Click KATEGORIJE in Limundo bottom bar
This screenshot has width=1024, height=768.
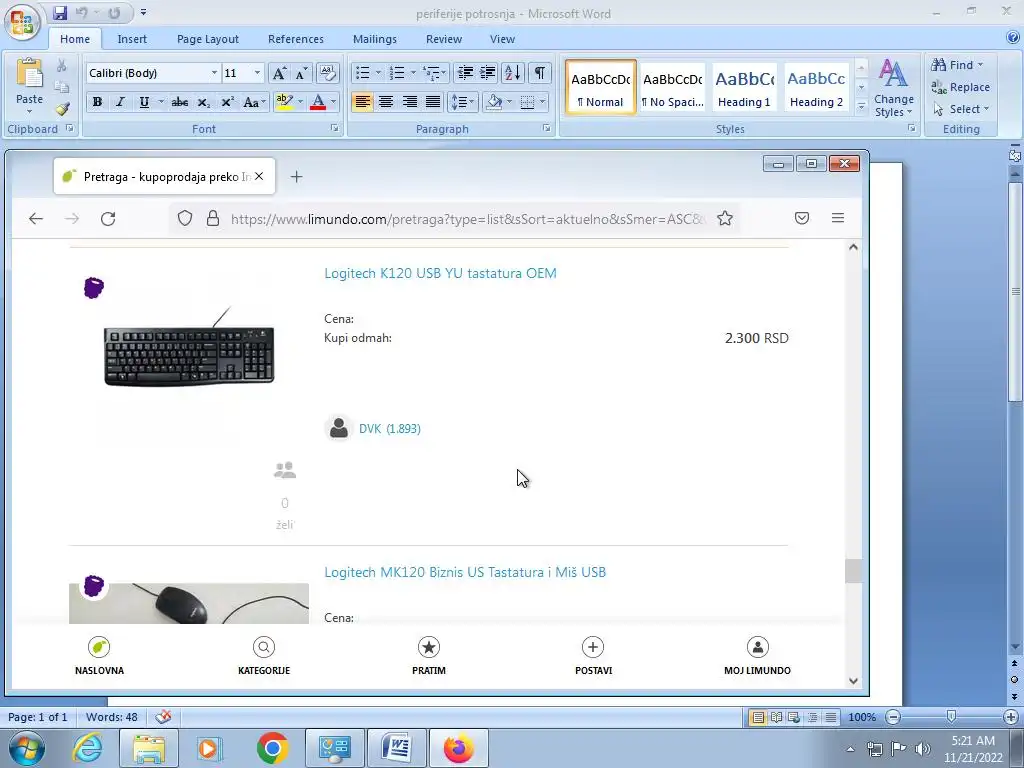coord(264,656)
